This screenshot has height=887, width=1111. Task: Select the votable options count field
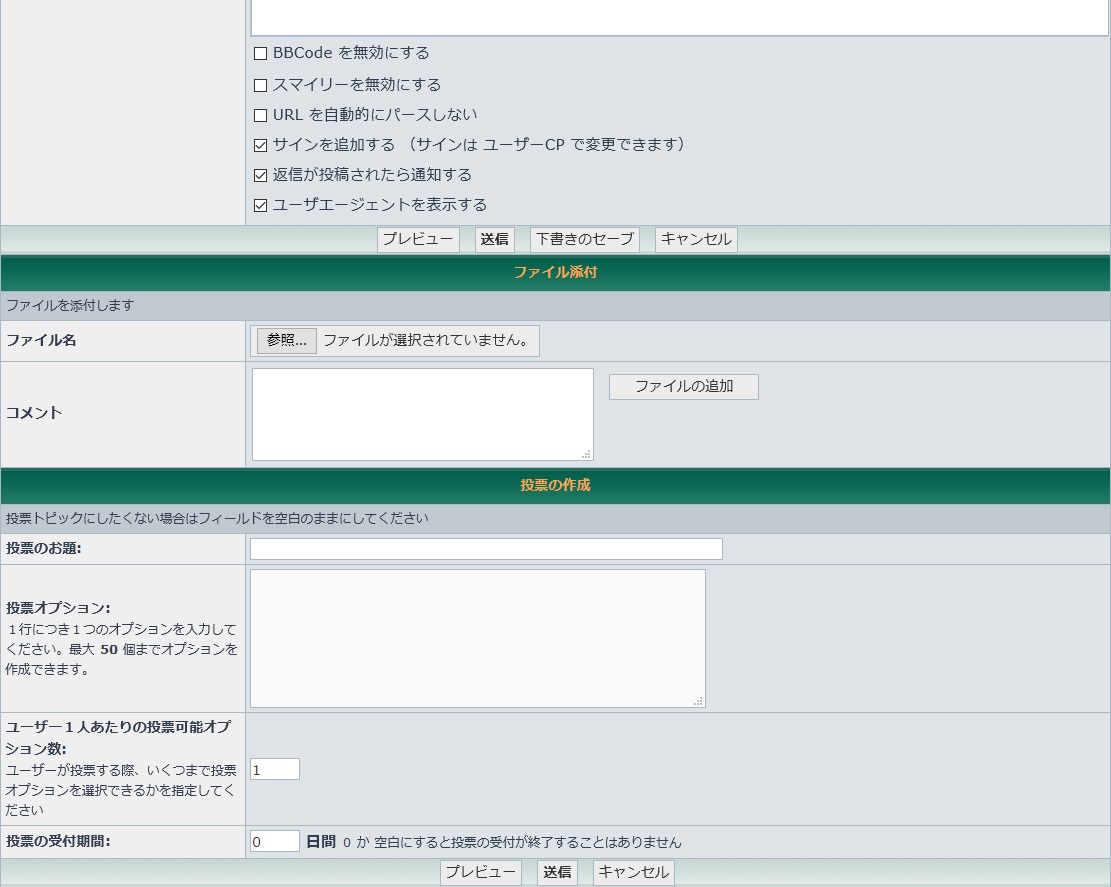click(x=275, y=770)
